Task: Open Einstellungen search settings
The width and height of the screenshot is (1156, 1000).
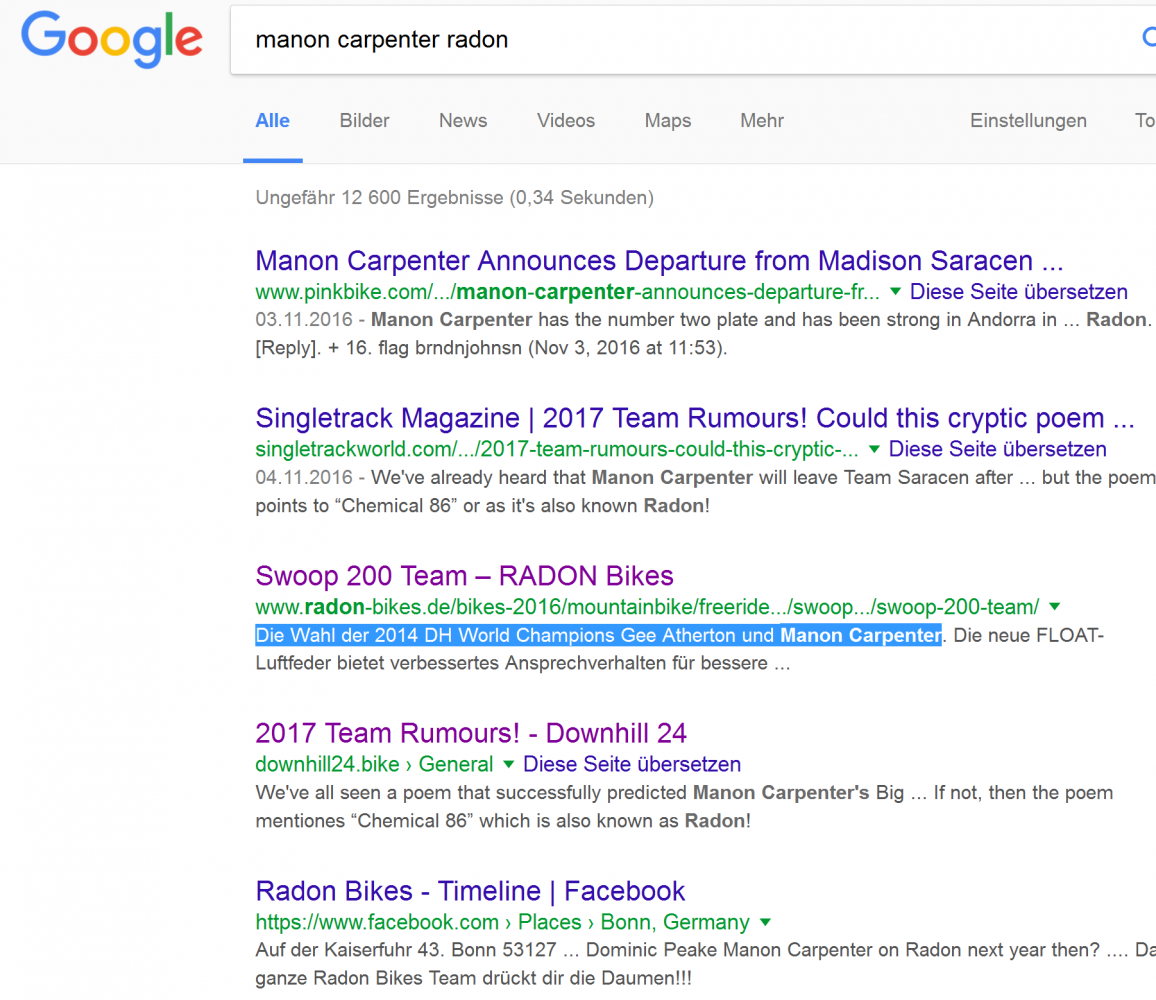Action: coord(1028,121)
